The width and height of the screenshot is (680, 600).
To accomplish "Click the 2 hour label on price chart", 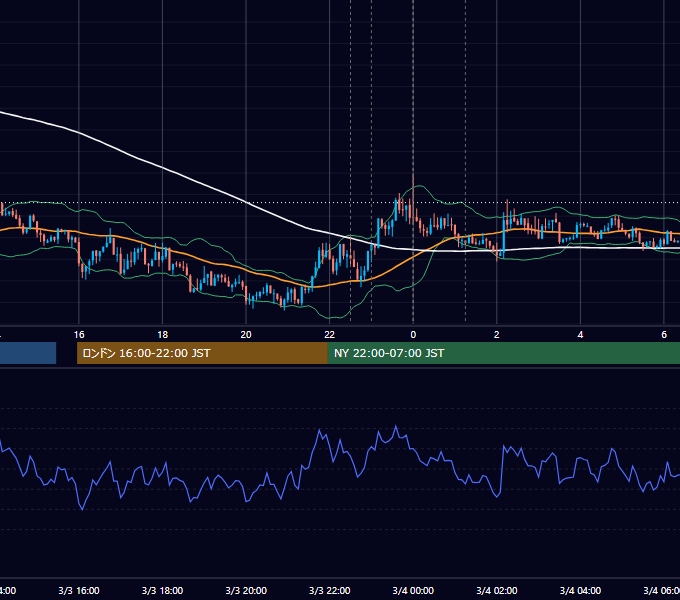I will (497, 335).
